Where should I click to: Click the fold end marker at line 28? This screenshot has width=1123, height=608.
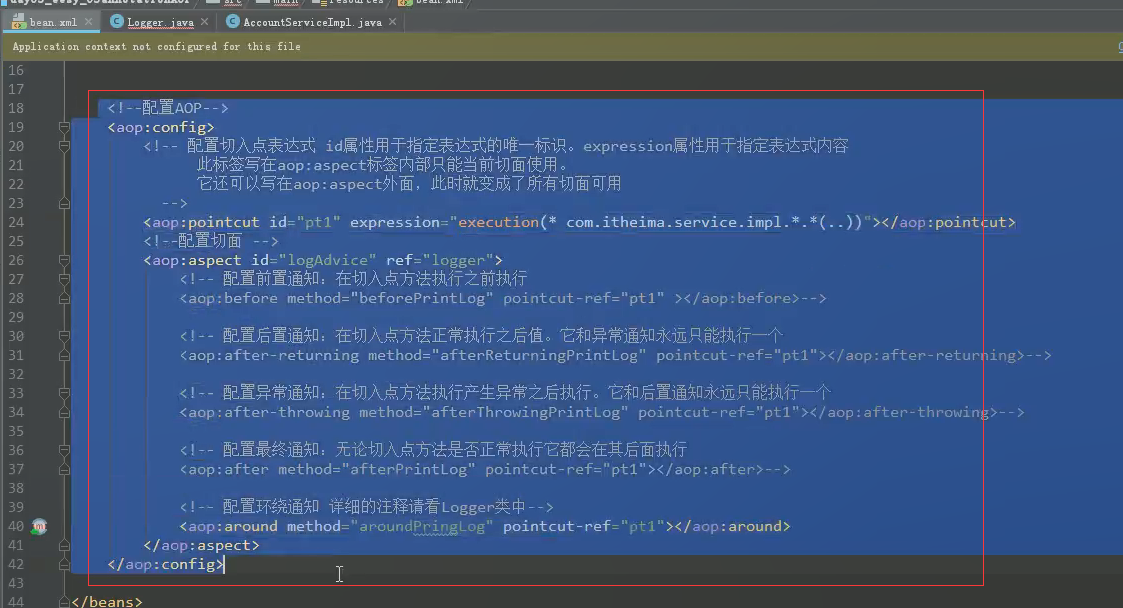(64, 298)
